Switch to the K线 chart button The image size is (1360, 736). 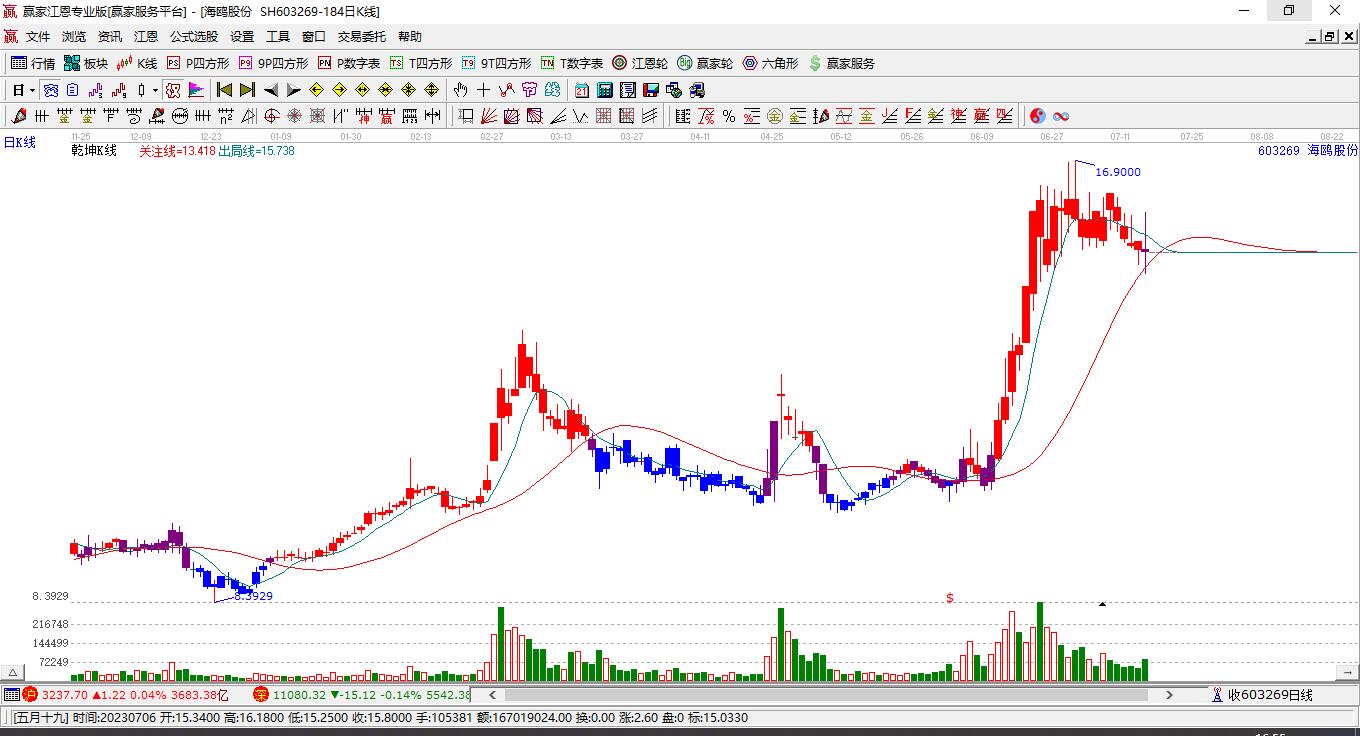click(137, 63)
